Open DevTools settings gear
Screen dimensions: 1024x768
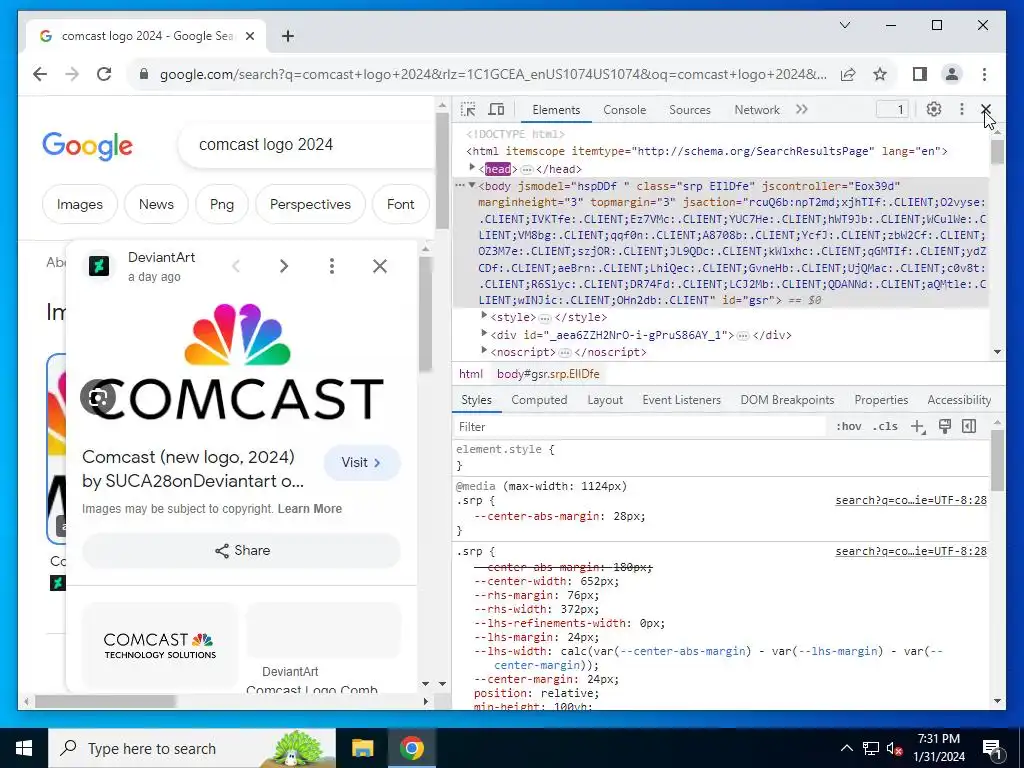[x=934, y=110]
